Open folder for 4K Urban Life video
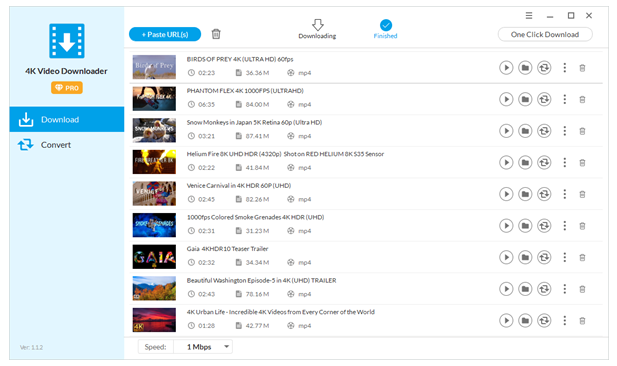The image size is (617, 366). pos(525,320)
